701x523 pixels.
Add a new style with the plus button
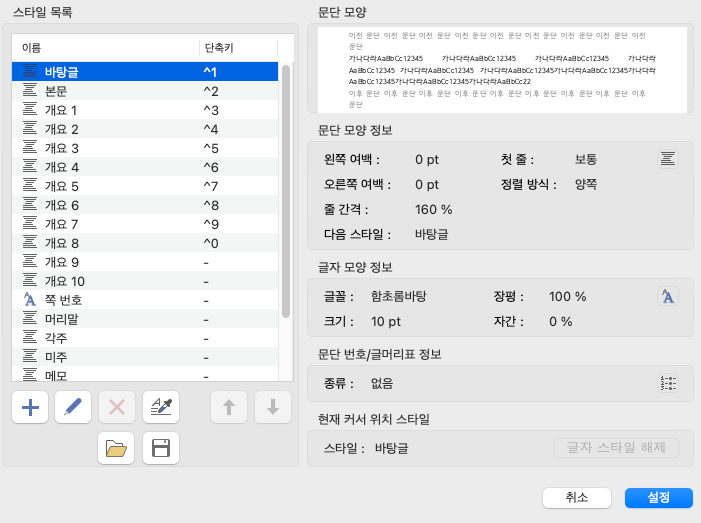click(30, 407)
